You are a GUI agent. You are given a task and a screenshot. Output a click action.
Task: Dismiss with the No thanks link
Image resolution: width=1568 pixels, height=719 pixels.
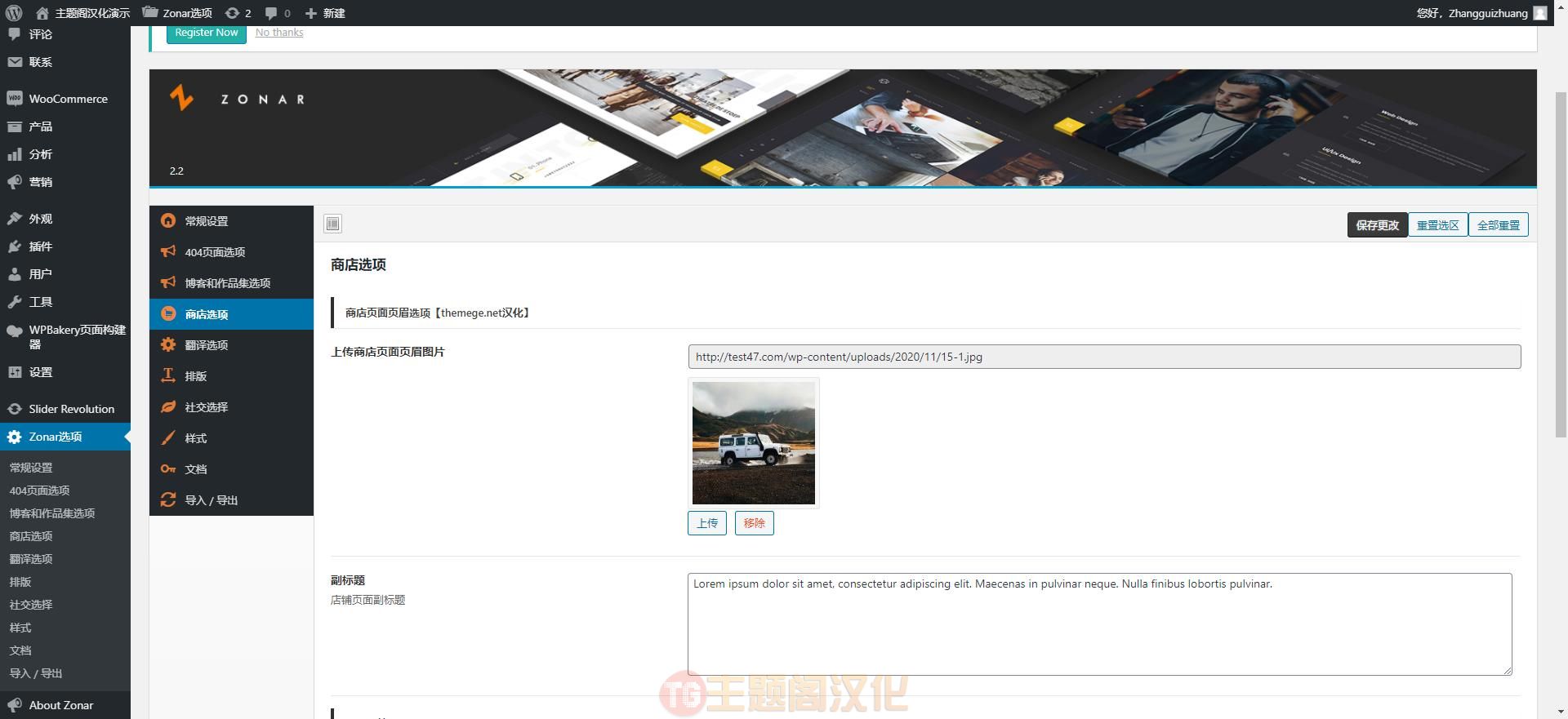click(x=279, y=33)
